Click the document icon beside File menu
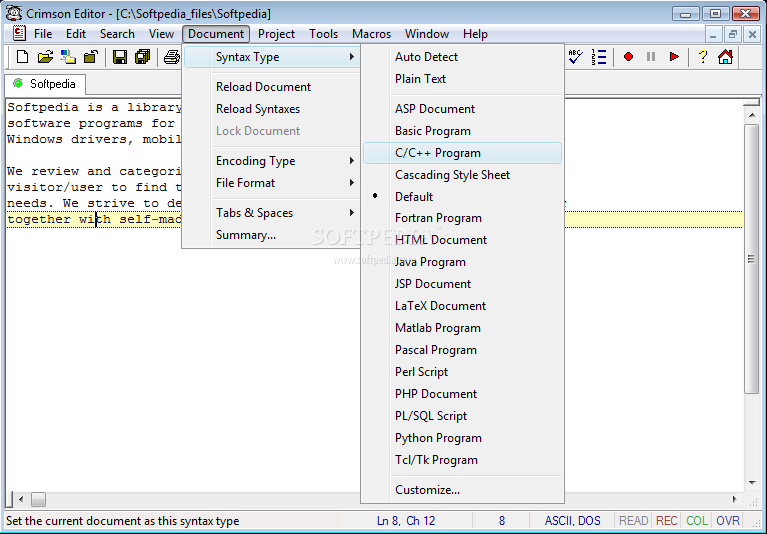This screenshot has width=767, height=534. coord(19,33)
